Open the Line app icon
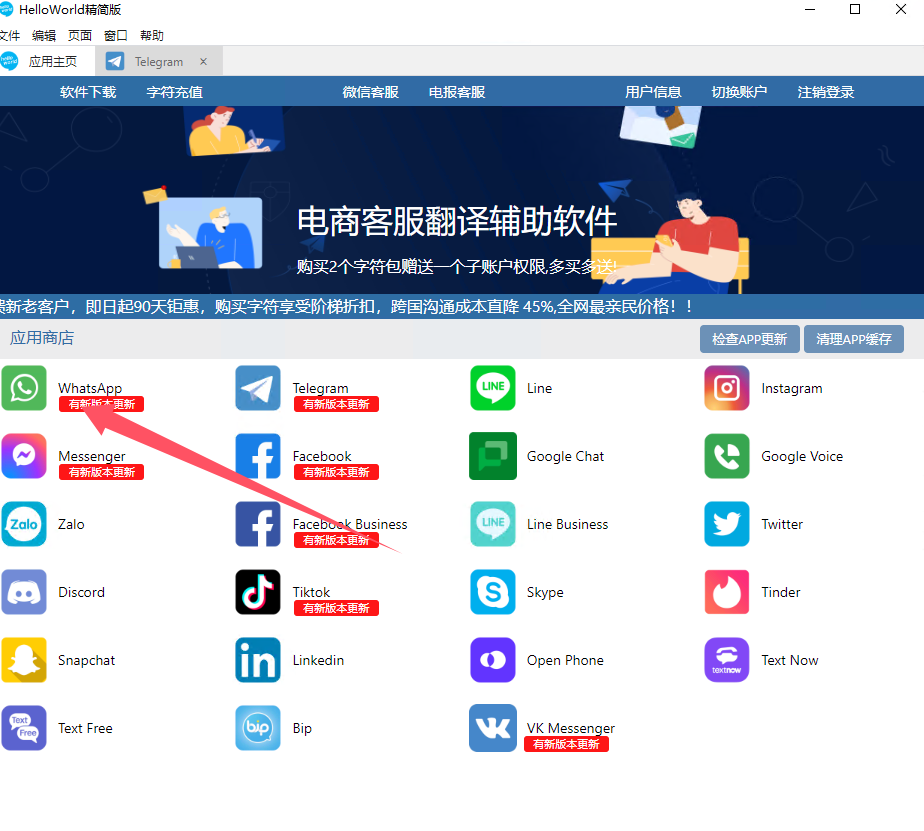Viewport: 924px width, 831px height. coord(493,388)
